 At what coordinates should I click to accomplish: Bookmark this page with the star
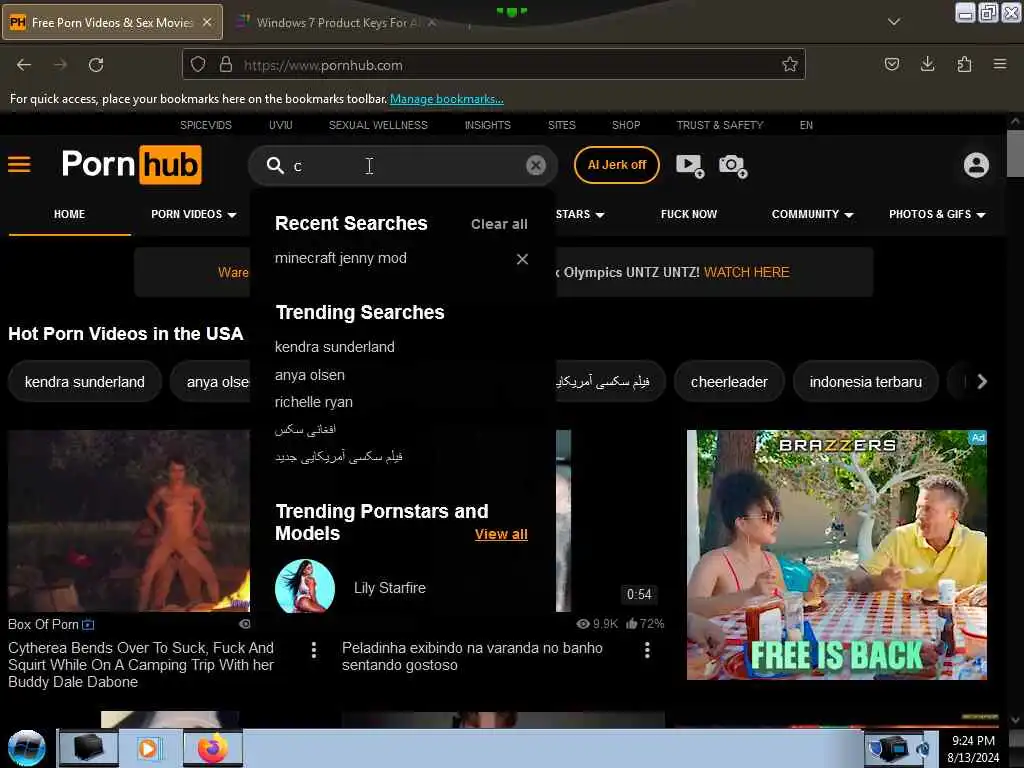(x=790, y=64)
